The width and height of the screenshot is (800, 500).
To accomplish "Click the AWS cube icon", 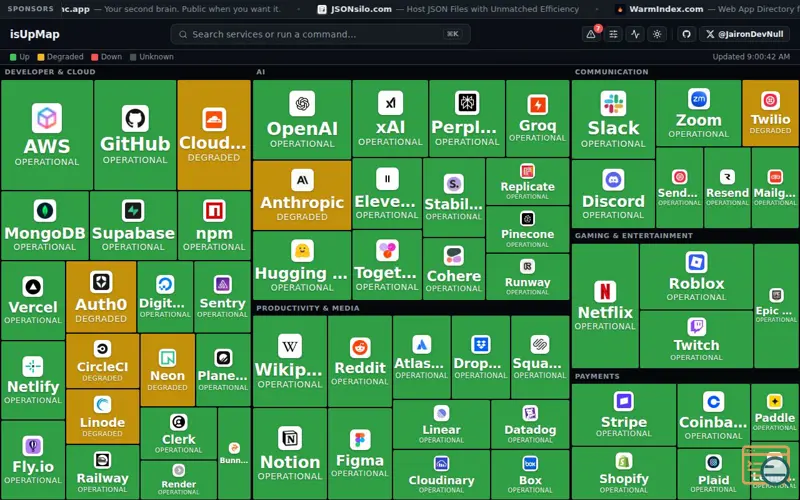I will click(x=47, y=118).
